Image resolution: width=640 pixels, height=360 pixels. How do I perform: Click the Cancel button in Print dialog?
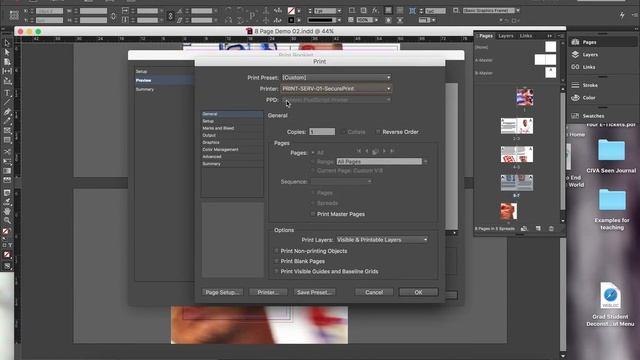374,292
